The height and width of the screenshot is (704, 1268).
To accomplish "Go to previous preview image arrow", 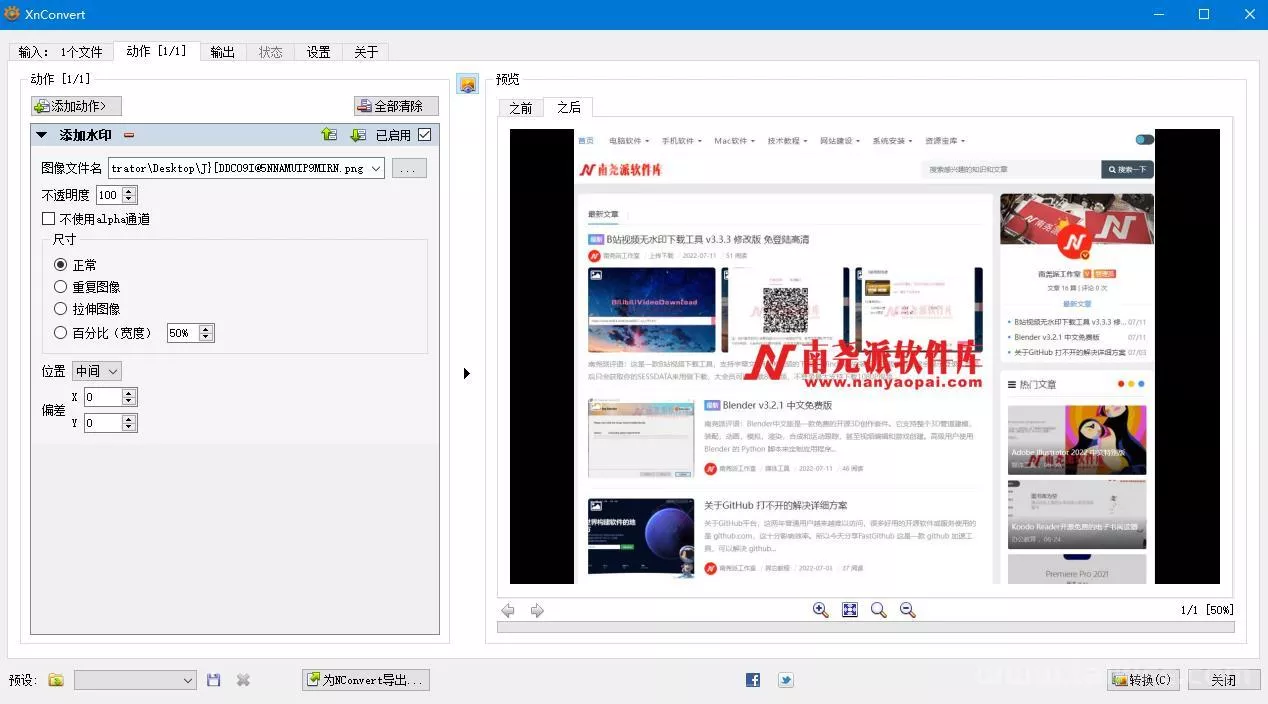I will point(508,610).
